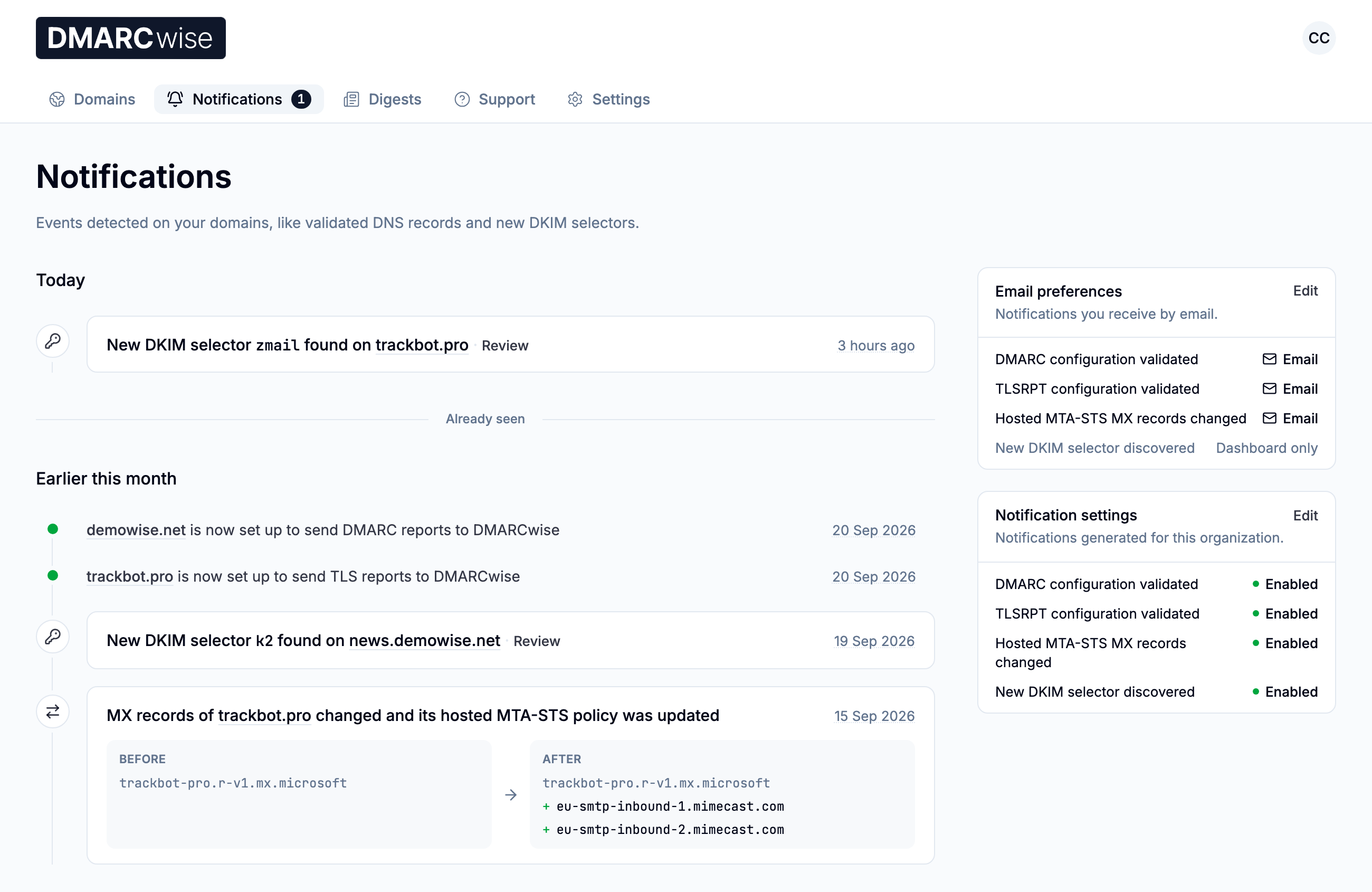This screenshot has width=1372, height=892.
Task: Click Enabled status for New DKIM selector discovered
Action: click(x=1285, y=692)
